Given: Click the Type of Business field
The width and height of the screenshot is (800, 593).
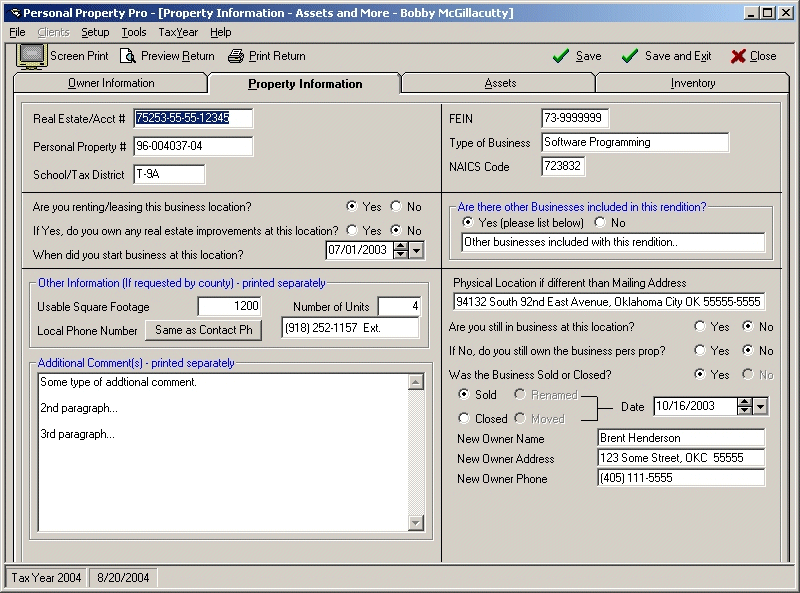Looking at the screenshot, I should coord(635,142).
